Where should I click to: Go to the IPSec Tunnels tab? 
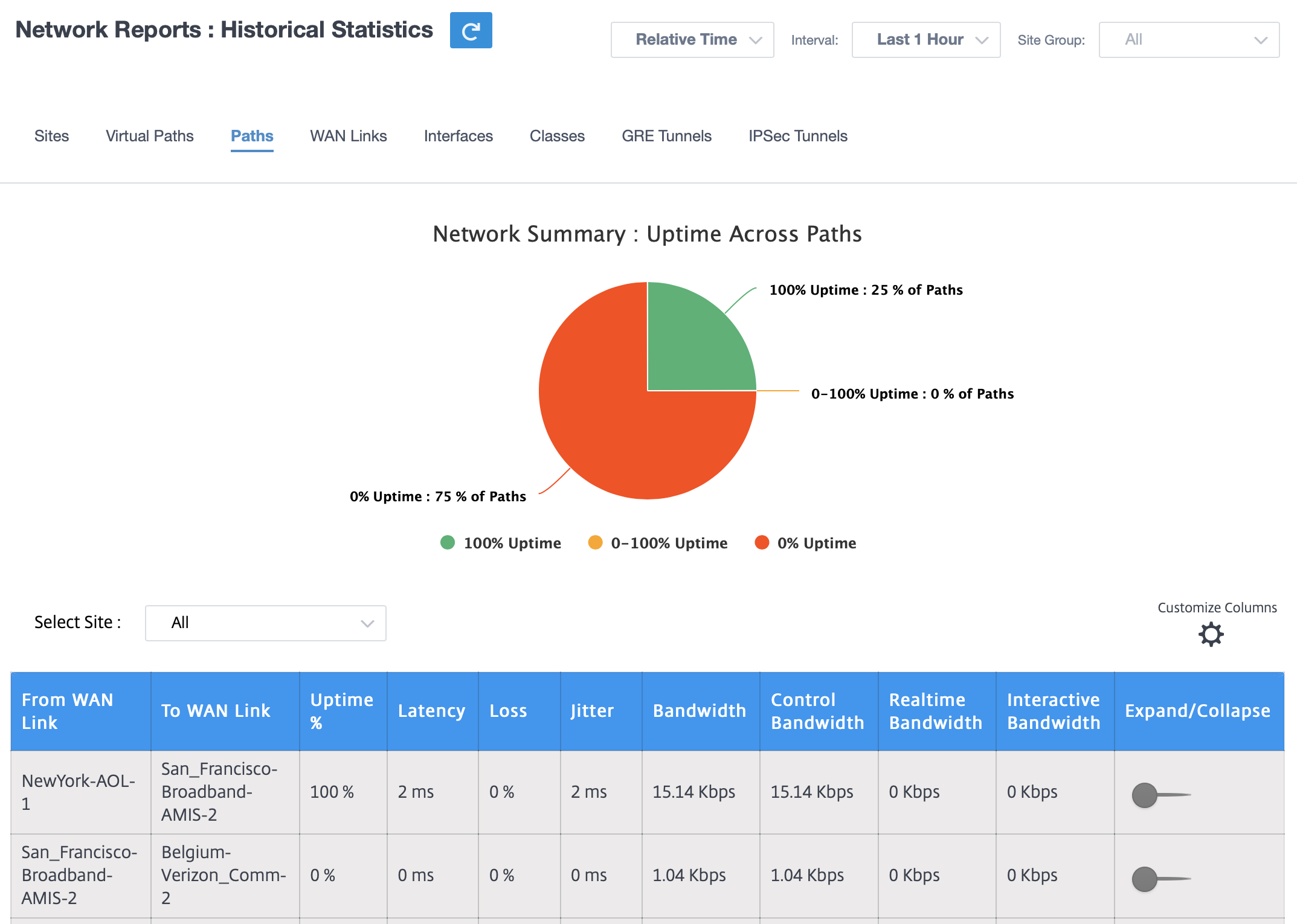pos(798,136)
